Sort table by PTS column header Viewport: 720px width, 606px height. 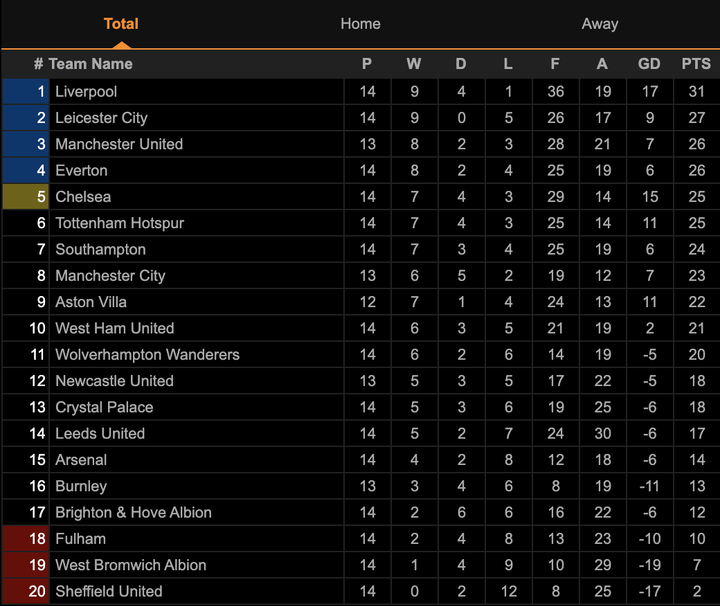696,64
